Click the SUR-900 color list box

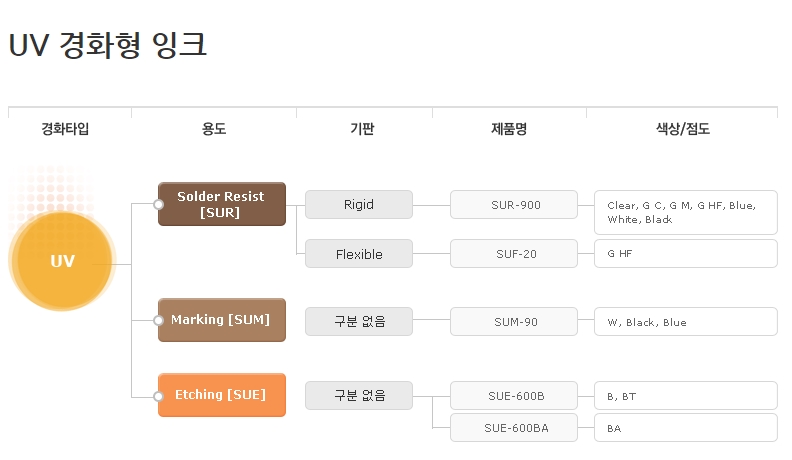pos(685,212)
